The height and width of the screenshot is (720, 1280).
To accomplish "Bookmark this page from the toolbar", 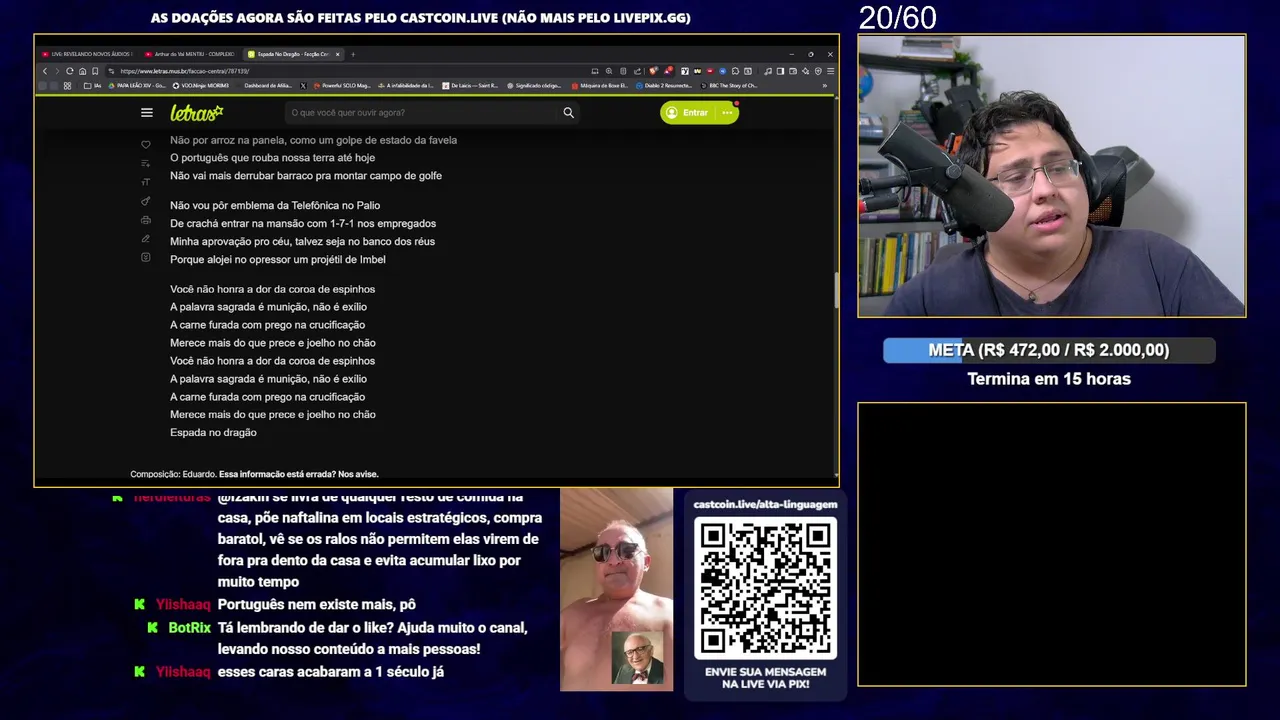I will (x=95, y=71).
